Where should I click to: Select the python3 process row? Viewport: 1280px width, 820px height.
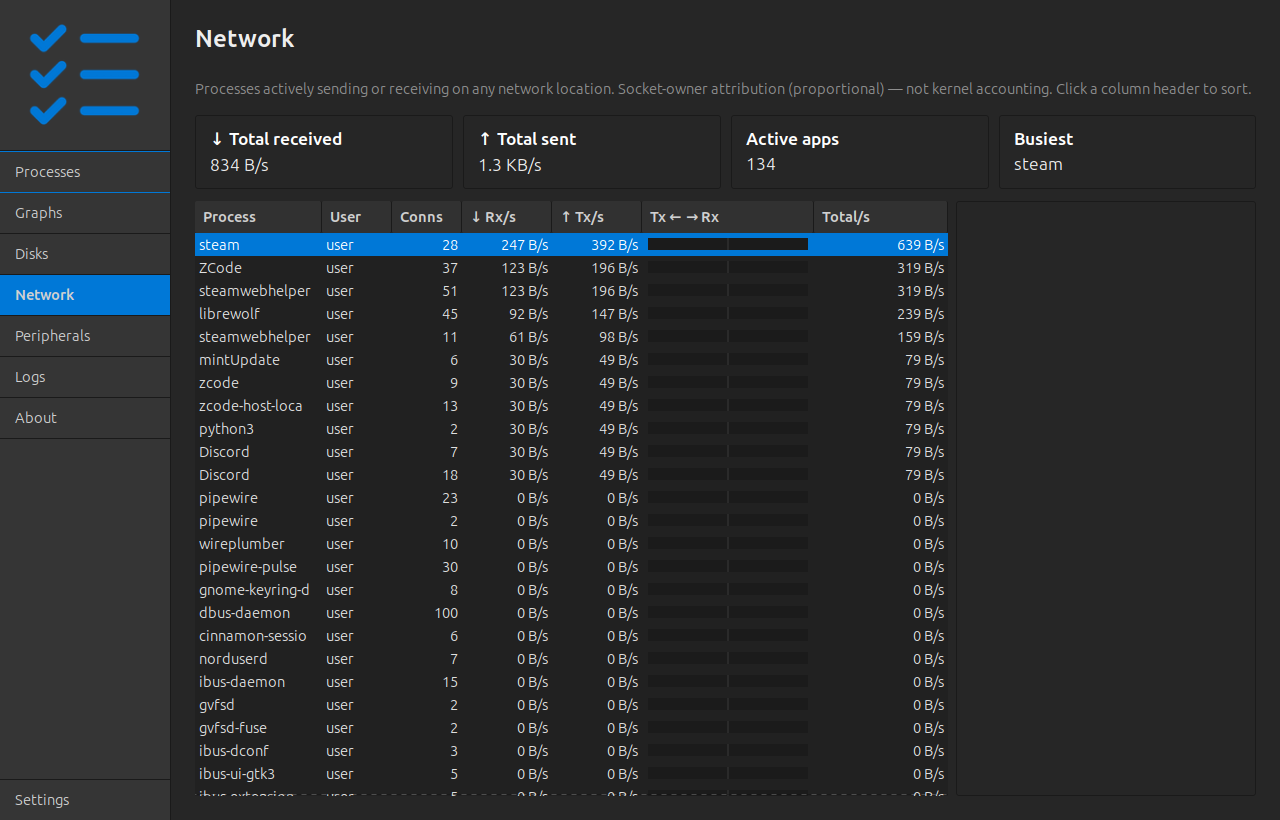click(571, 429)
